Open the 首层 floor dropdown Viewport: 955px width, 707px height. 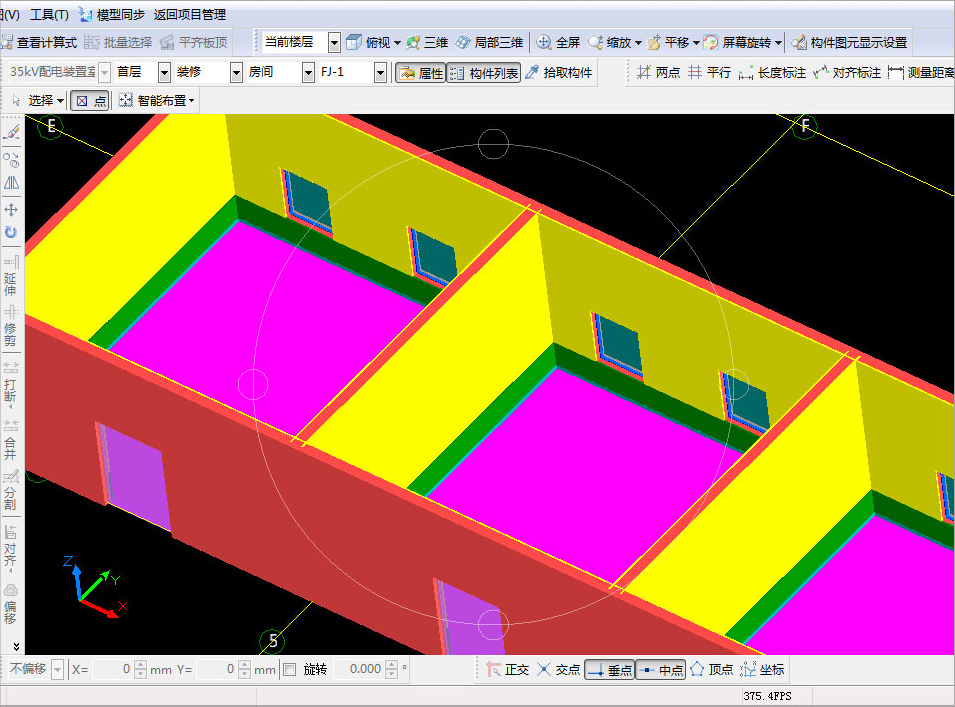[x=164, y=72]
